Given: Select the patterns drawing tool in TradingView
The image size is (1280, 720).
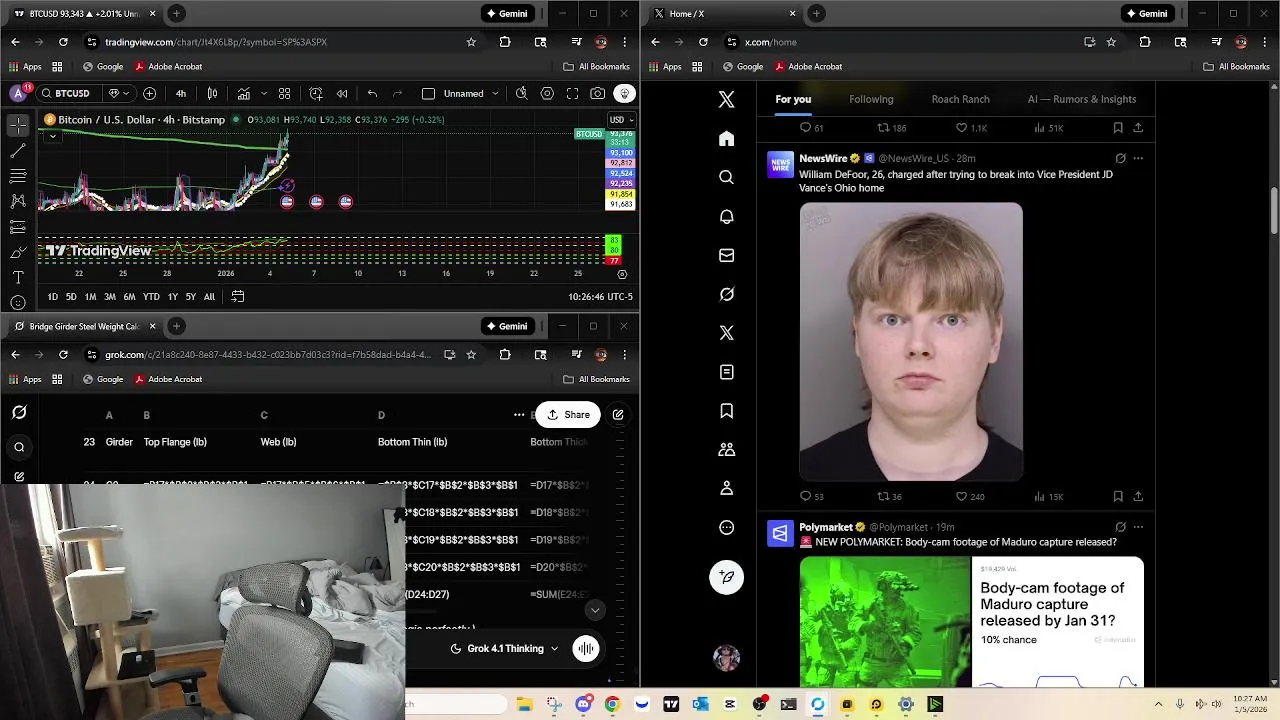Looking at the screenshot, I should (18, 201).
